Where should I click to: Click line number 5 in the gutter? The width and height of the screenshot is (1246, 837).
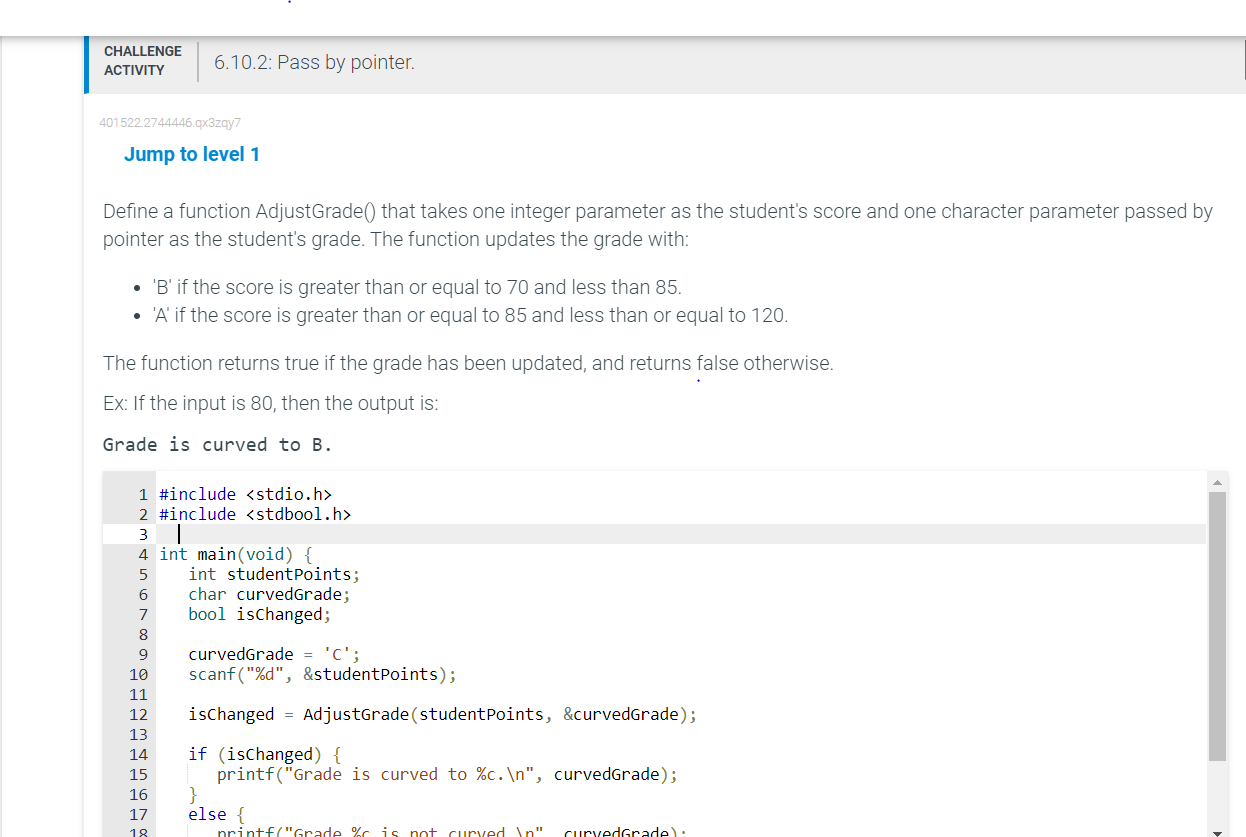[x=142, y=573]
